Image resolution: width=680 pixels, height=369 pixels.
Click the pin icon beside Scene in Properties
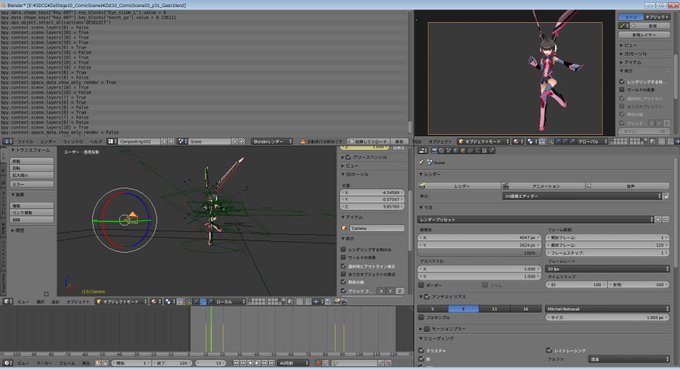point(421,162)
